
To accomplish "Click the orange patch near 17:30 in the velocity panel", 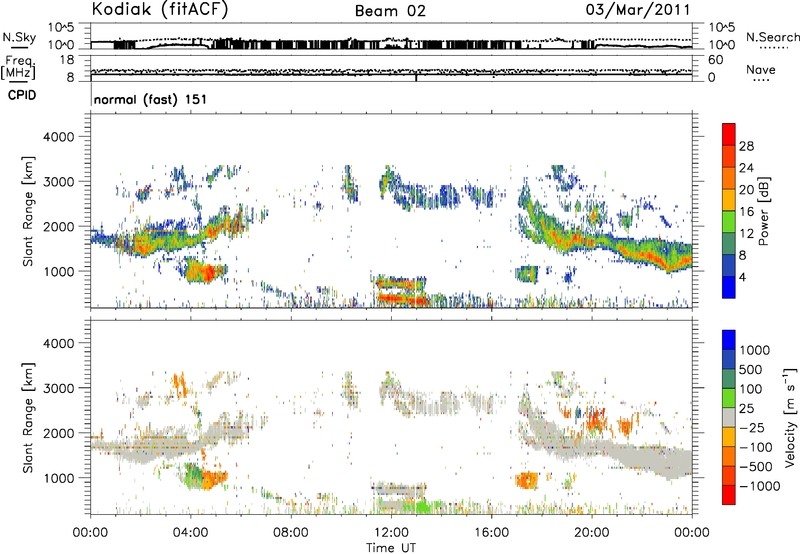I will coord(527,480).
